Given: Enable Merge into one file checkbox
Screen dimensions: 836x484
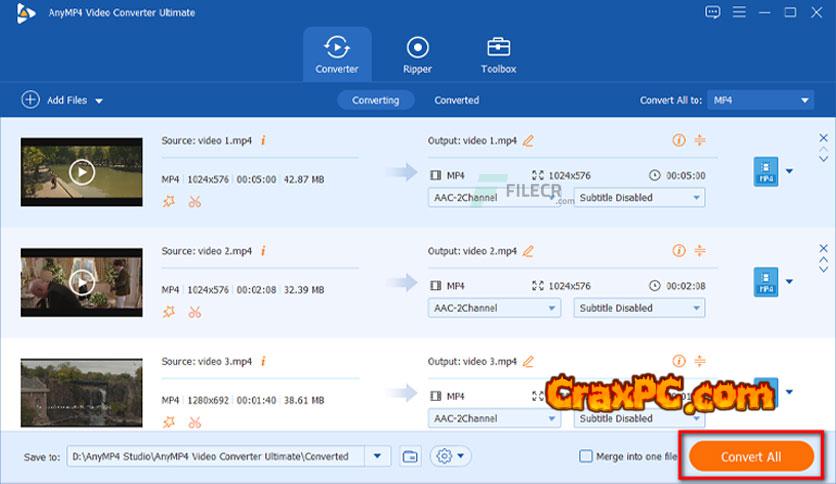Looking at the screenshot, I should [586, 457].
